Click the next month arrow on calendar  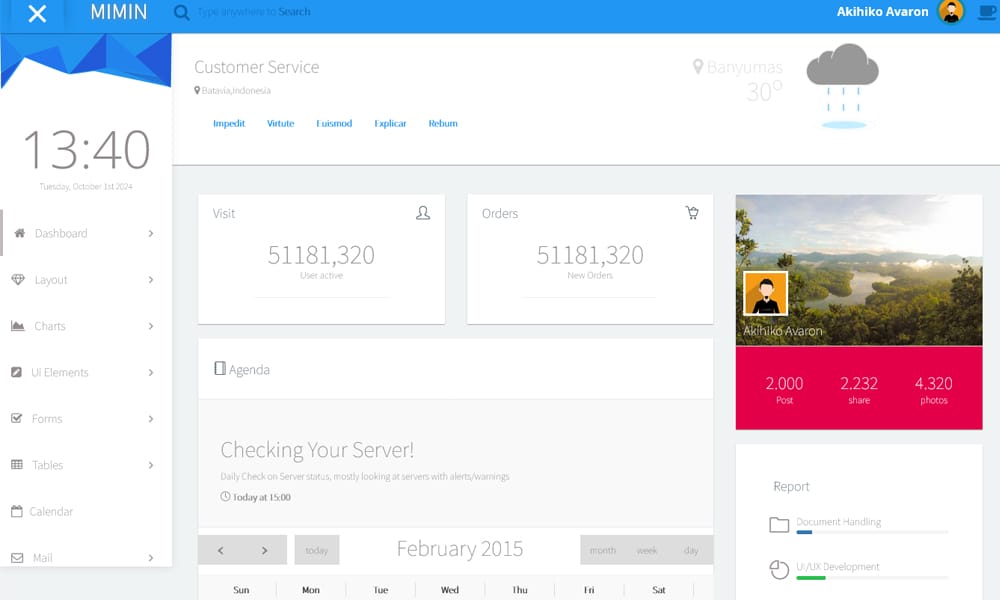(266, 549)
